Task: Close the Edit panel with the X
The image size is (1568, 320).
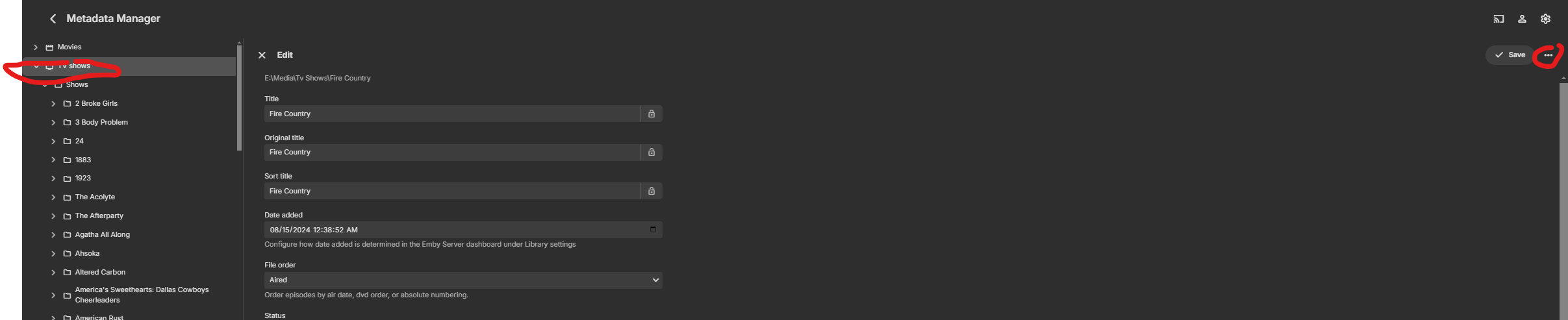Action: click(x=262, y=55)
